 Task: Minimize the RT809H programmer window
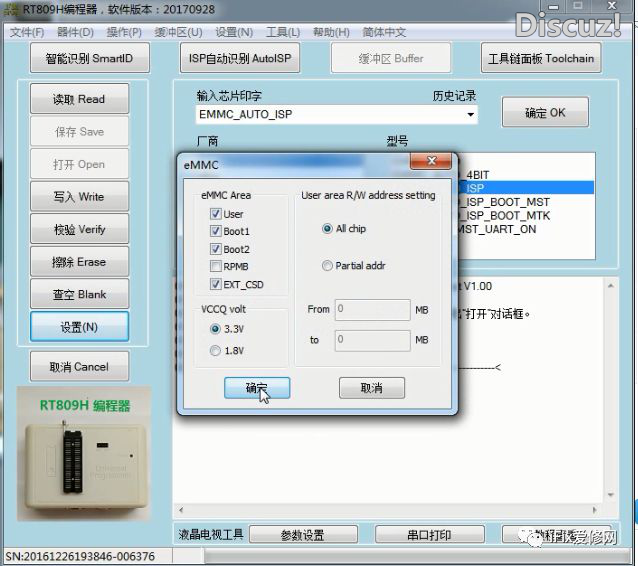(554, 6)
